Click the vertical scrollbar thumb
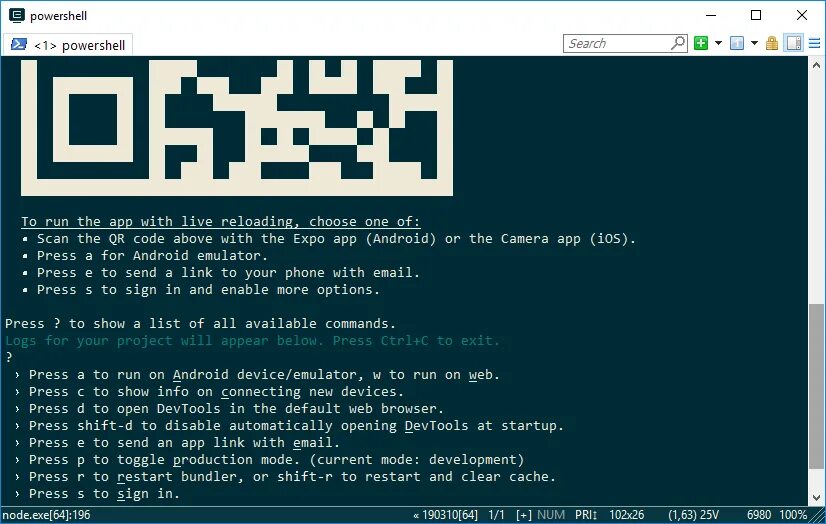This screenshot has height=524, width=826. click(x=817, y=386)
